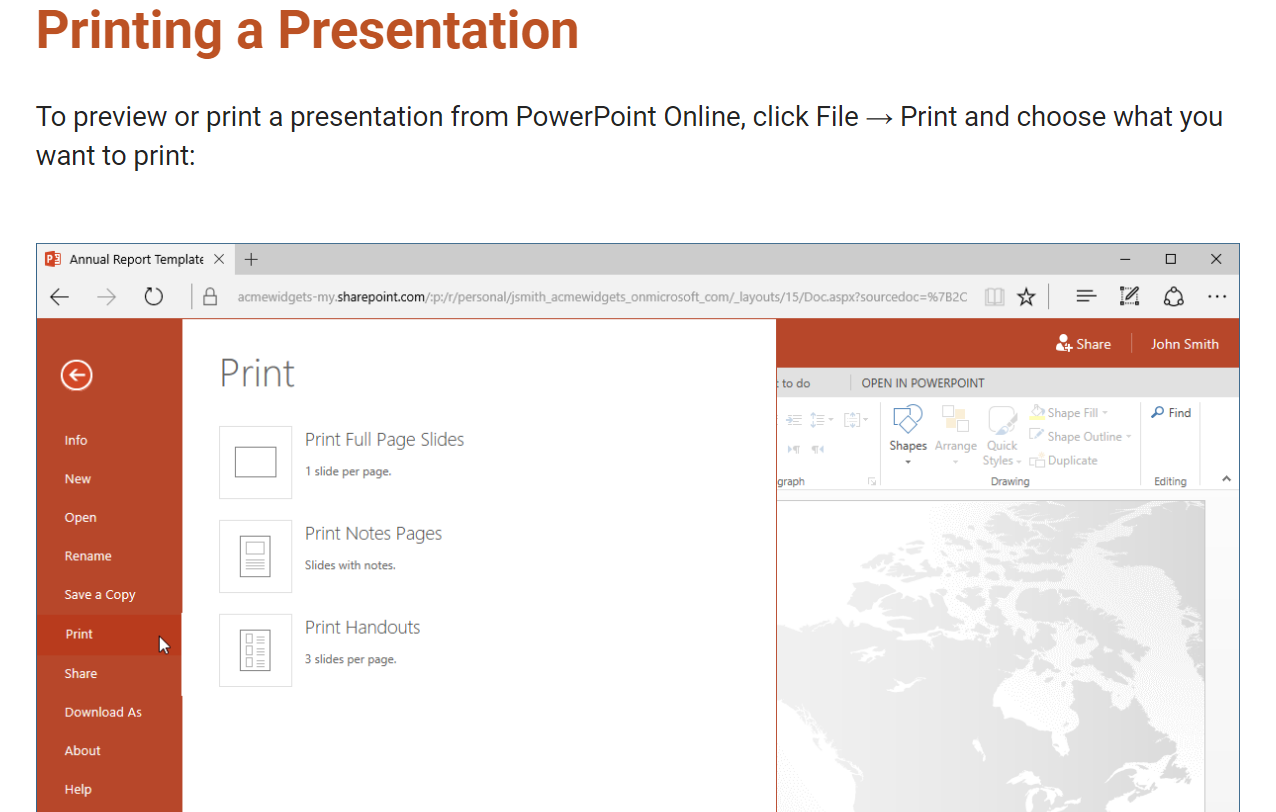Expand the Arrange dropdown arrow

955,462
